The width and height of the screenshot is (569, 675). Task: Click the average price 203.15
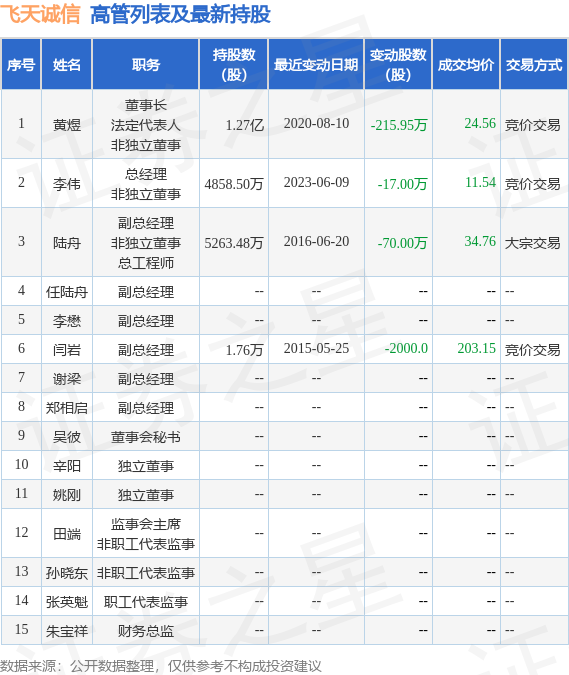[476, 348]
